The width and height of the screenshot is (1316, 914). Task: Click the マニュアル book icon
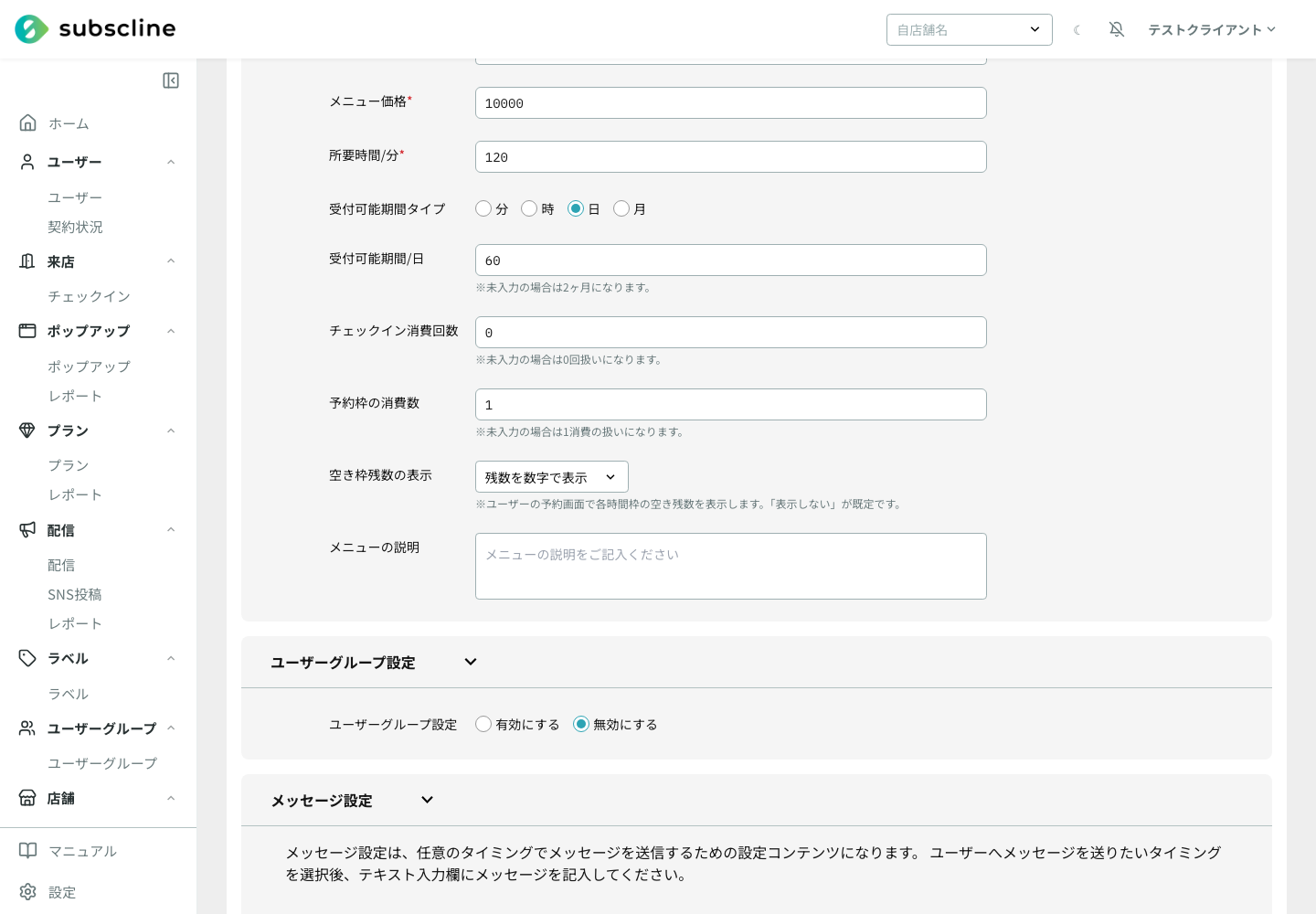coord(28,851)
